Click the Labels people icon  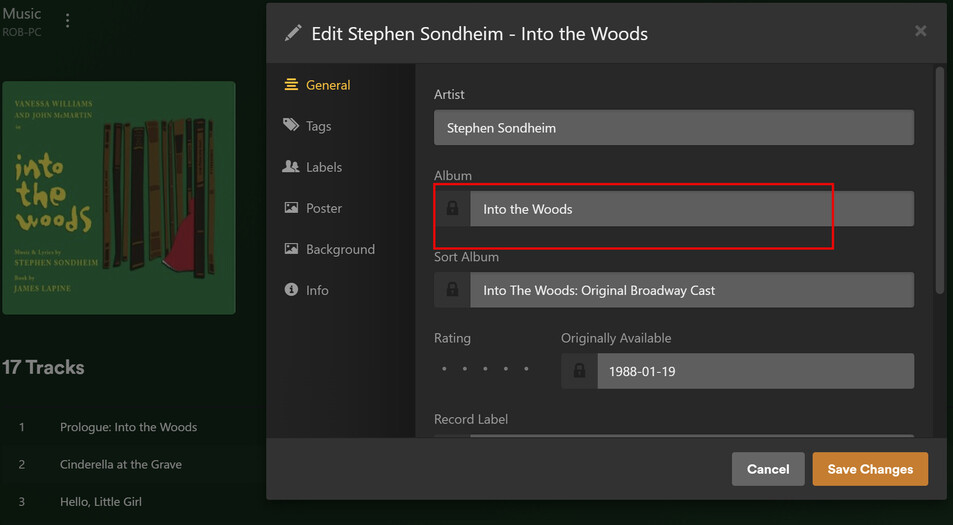click(291, 167)
